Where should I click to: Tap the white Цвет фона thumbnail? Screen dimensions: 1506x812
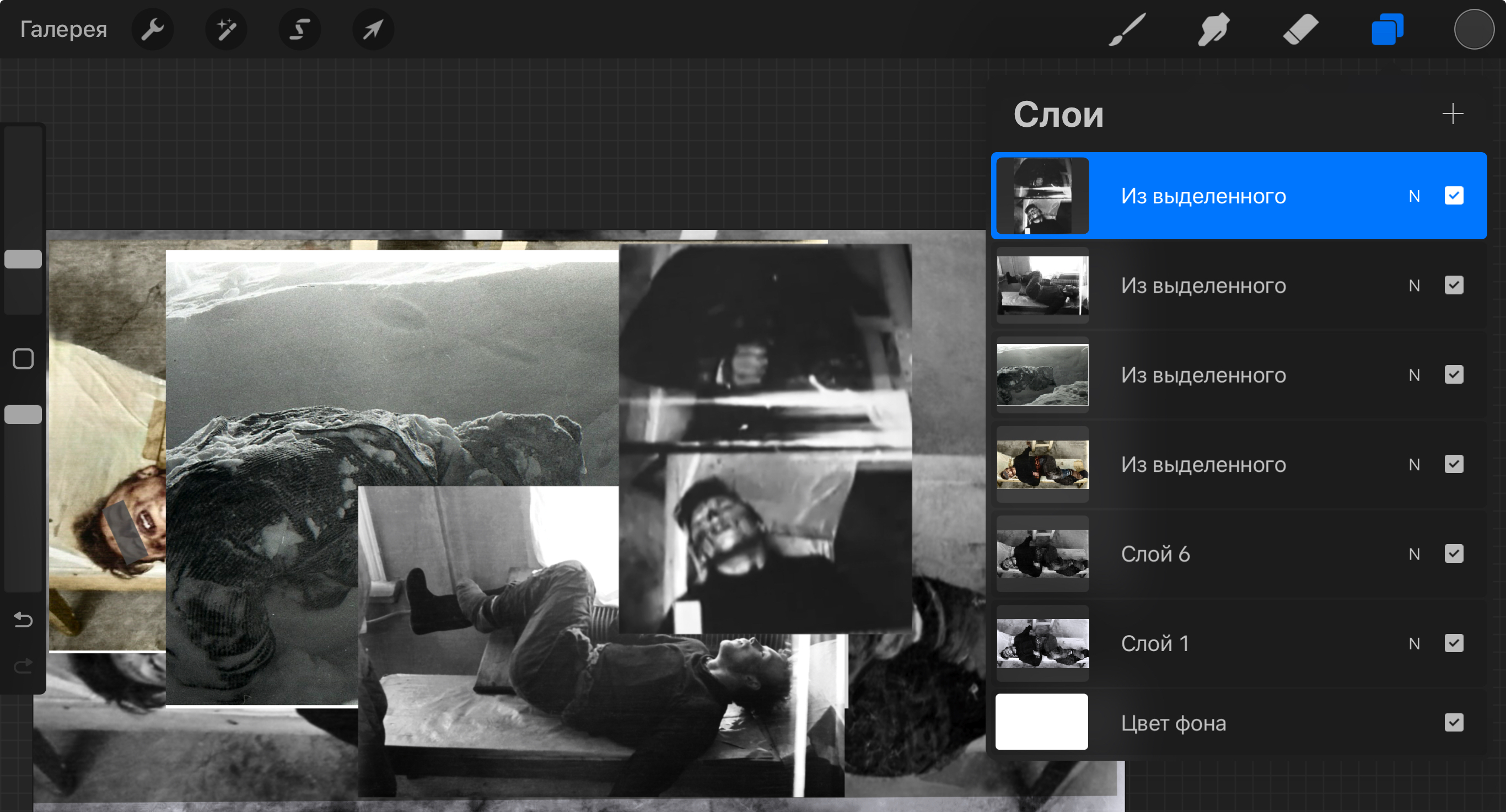[x=1041, y=722]
